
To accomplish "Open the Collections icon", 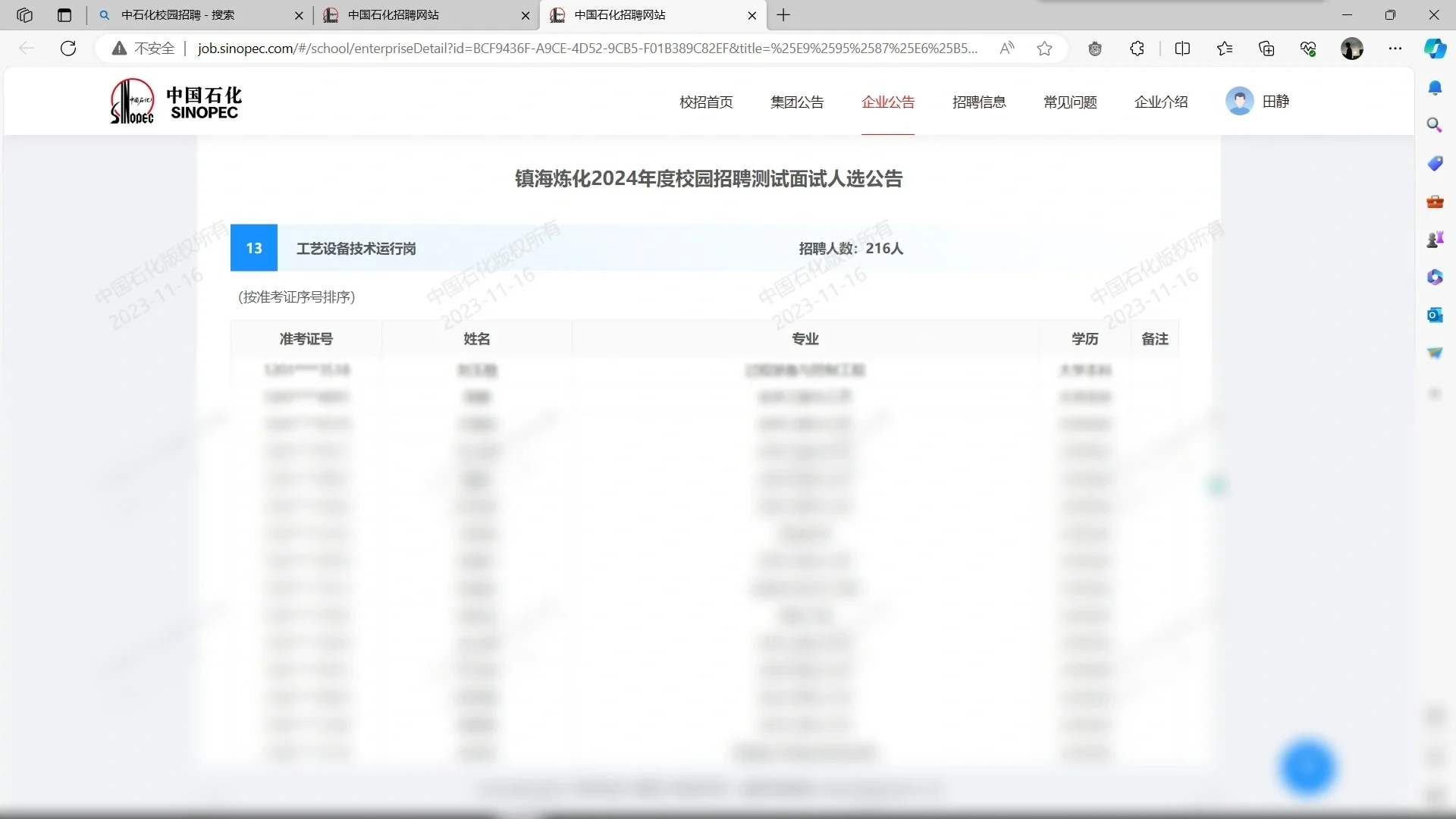I will click(x=1266, y=49).
